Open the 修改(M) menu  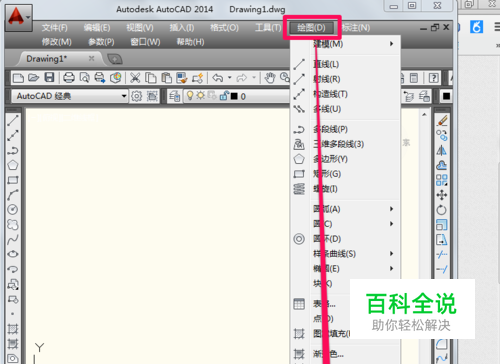[x=56, y=42]
